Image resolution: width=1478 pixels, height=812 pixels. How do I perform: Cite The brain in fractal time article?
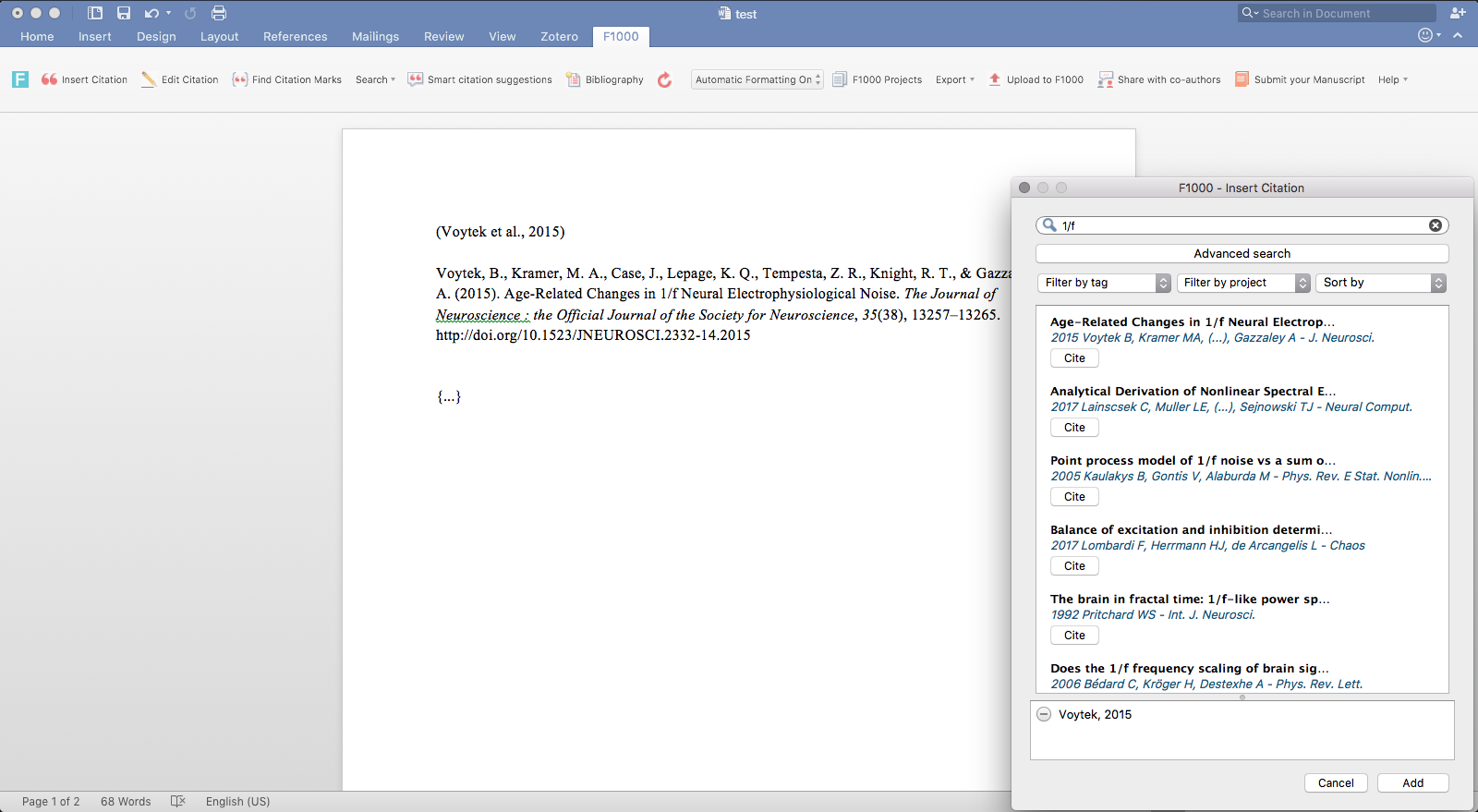(1074, 636)
